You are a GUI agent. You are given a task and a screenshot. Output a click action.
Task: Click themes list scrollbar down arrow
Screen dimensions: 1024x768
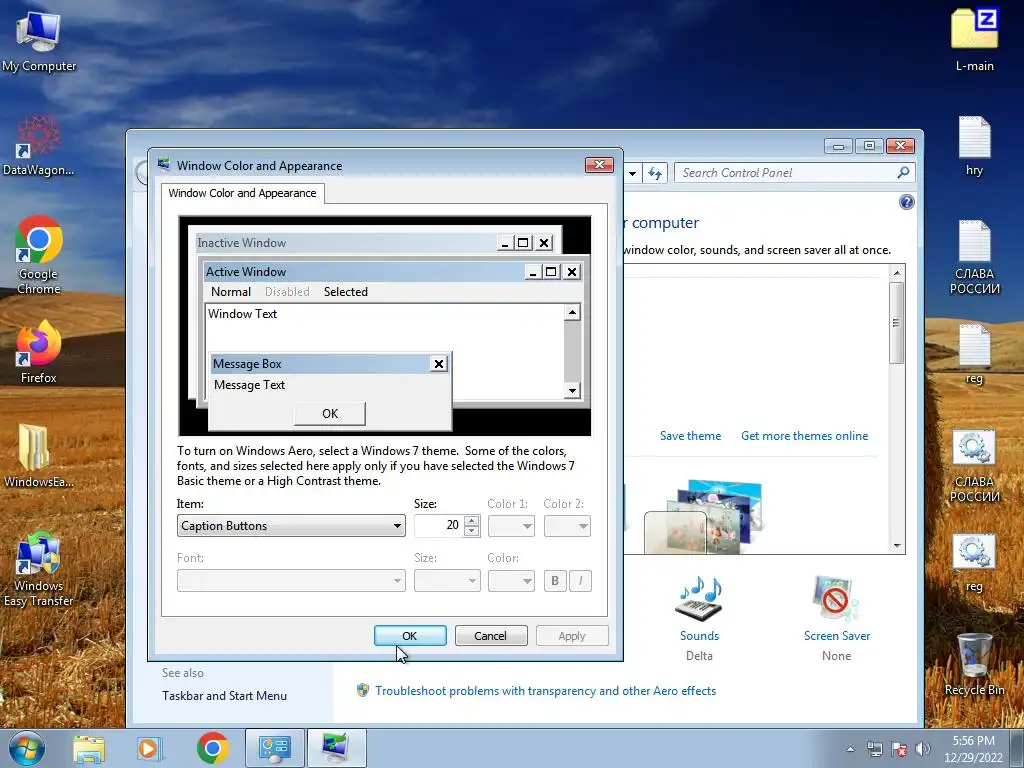pyautogui.click(x=897, y=546)
